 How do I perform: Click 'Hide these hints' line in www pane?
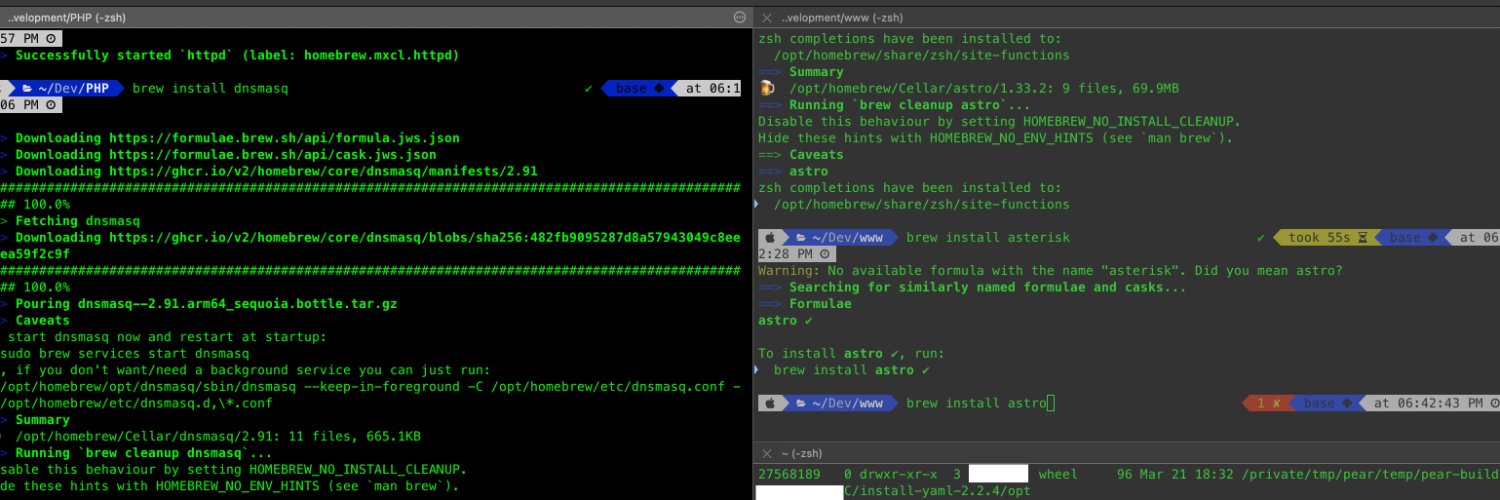995,138
